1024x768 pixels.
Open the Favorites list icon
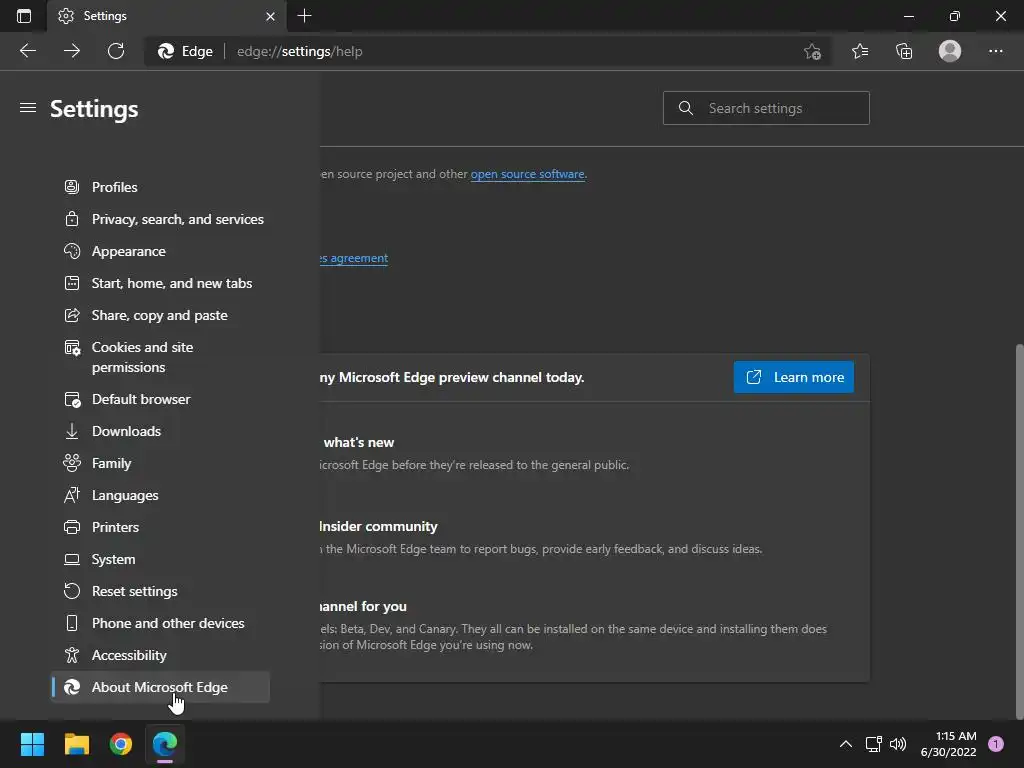click(x=859, y=51)
